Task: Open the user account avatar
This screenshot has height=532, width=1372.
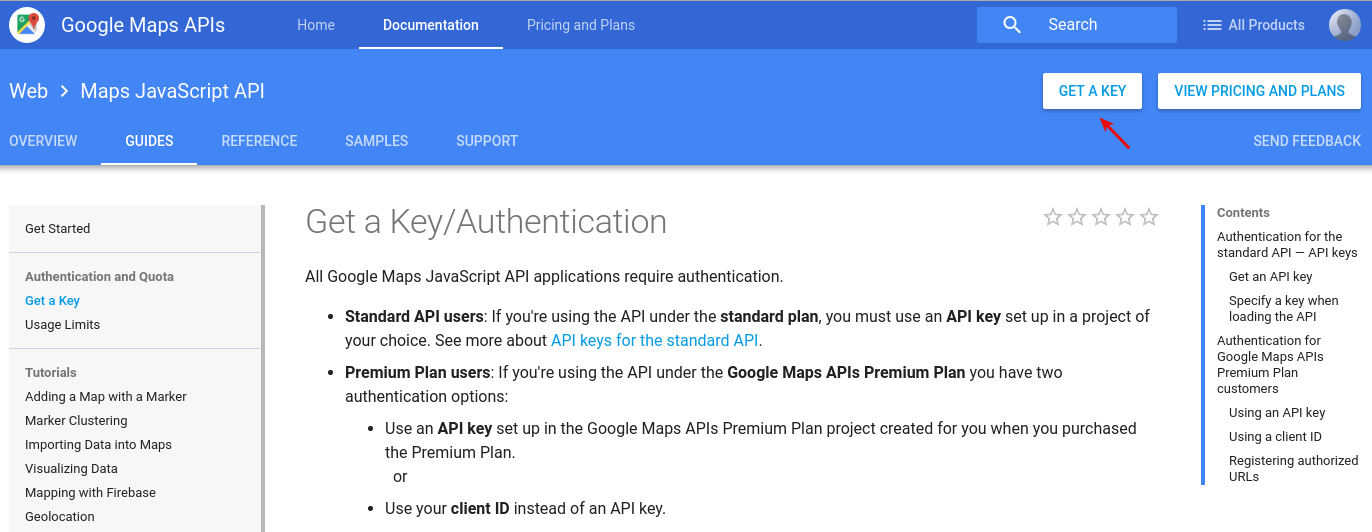Action: click(x=1345, y=25)
